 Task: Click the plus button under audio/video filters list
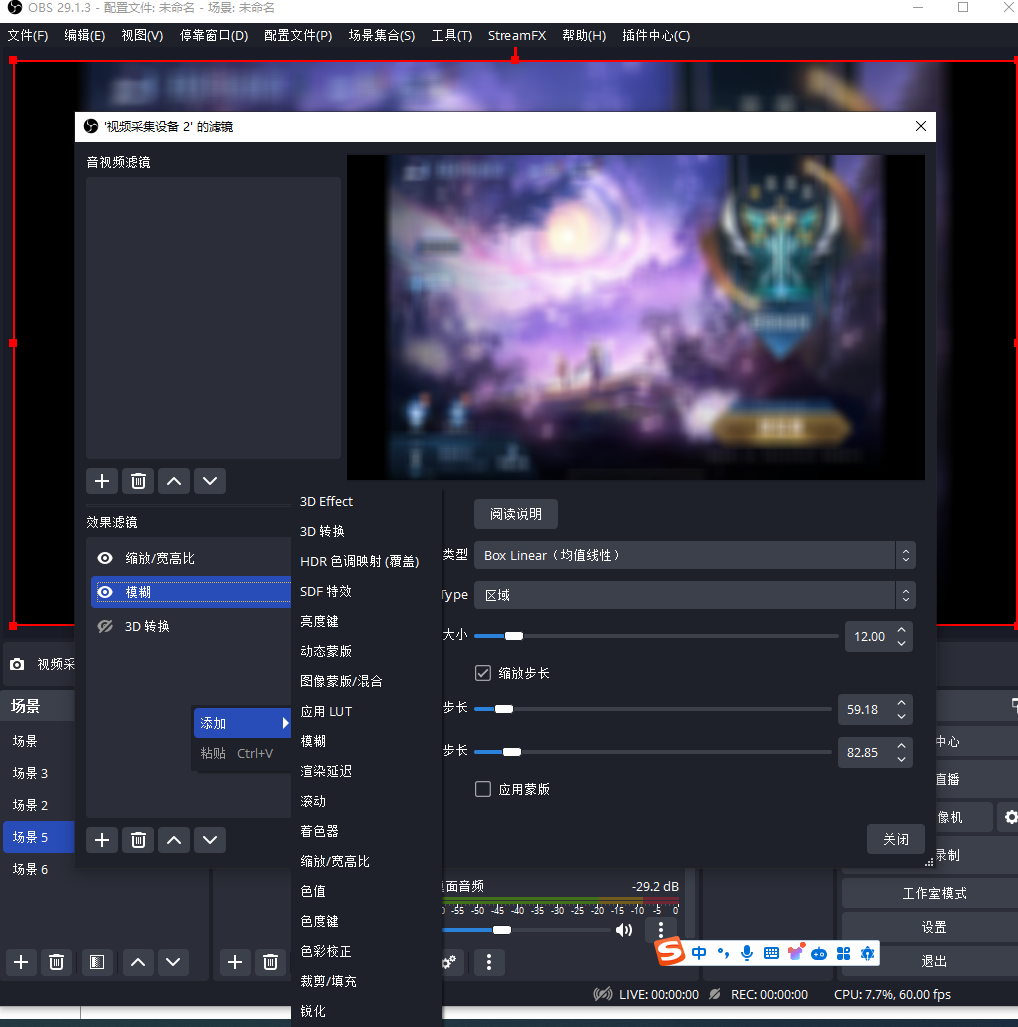[x=101, y=481]
